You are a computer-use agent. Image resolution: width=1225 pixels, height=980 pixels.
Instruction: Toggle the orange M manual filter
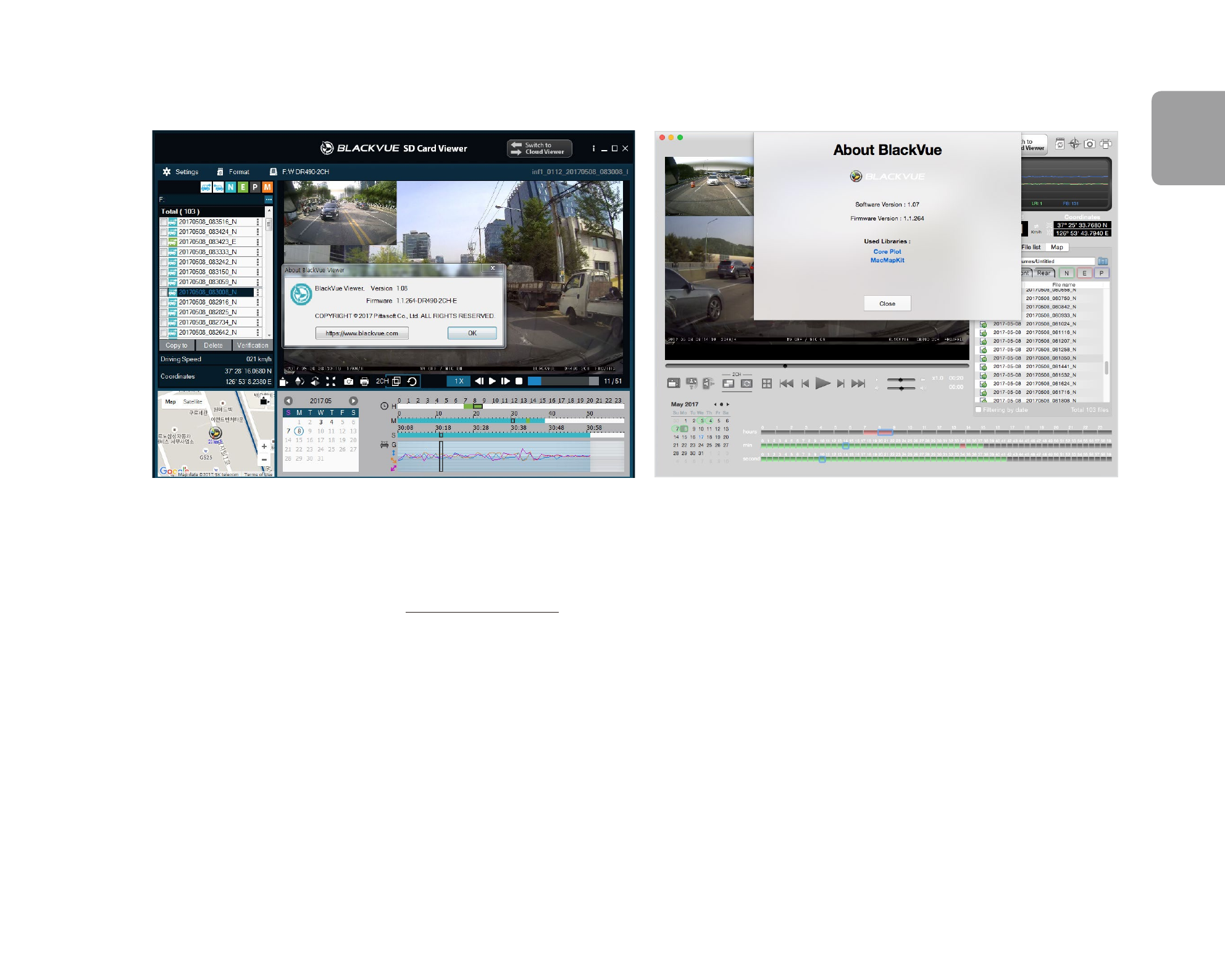267,187
